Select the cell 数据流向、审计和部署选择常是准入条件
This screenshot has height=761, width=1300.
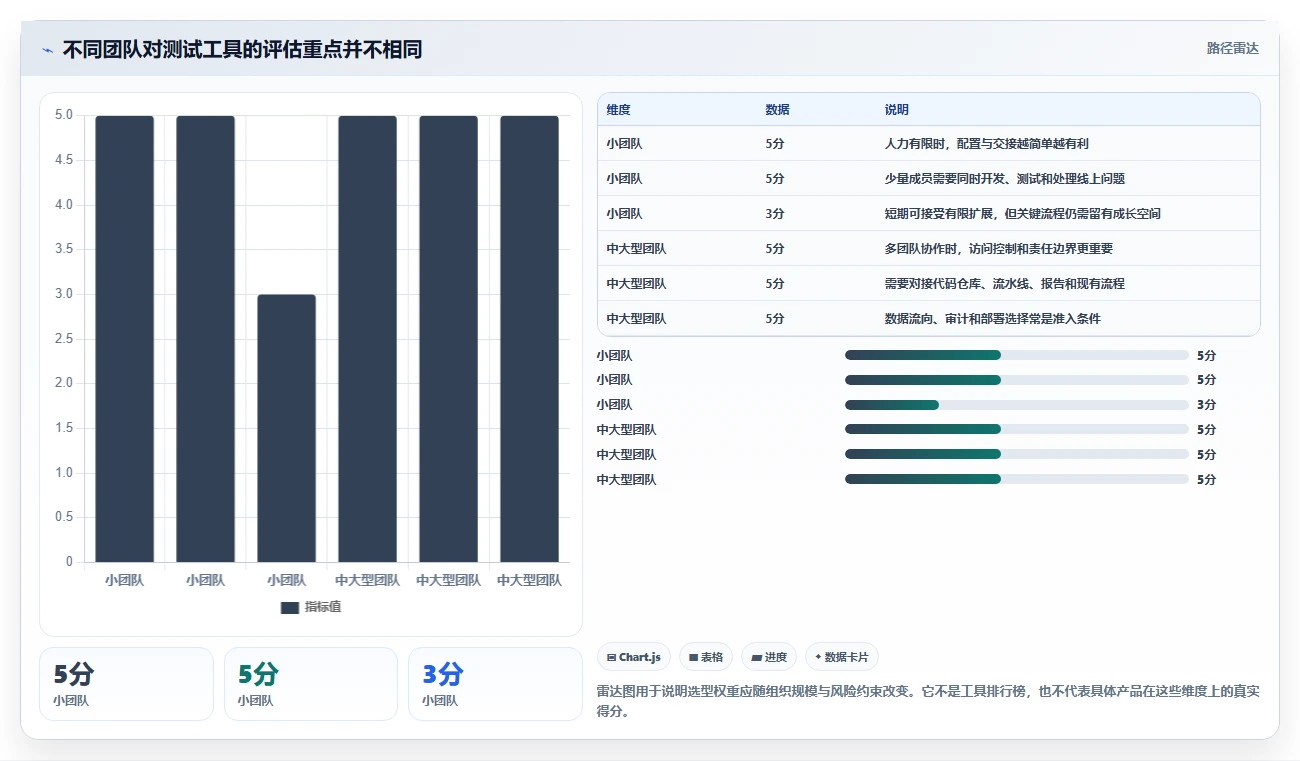tap(992, 319)
